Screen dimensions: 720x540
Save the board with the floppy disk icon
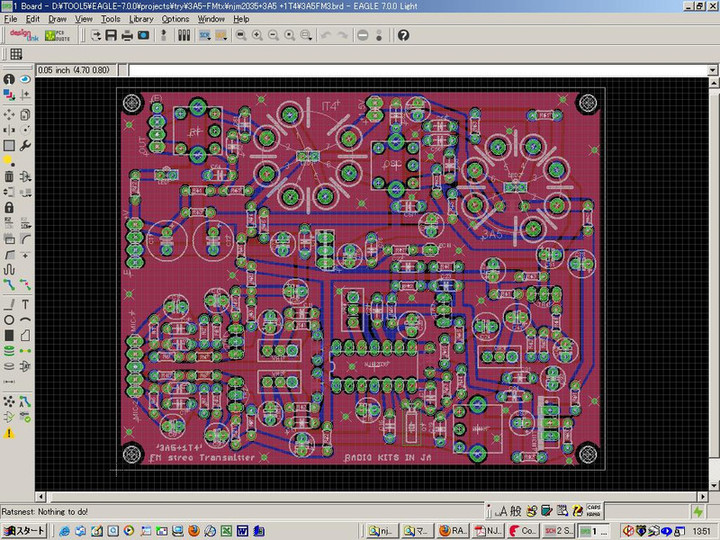111,35
